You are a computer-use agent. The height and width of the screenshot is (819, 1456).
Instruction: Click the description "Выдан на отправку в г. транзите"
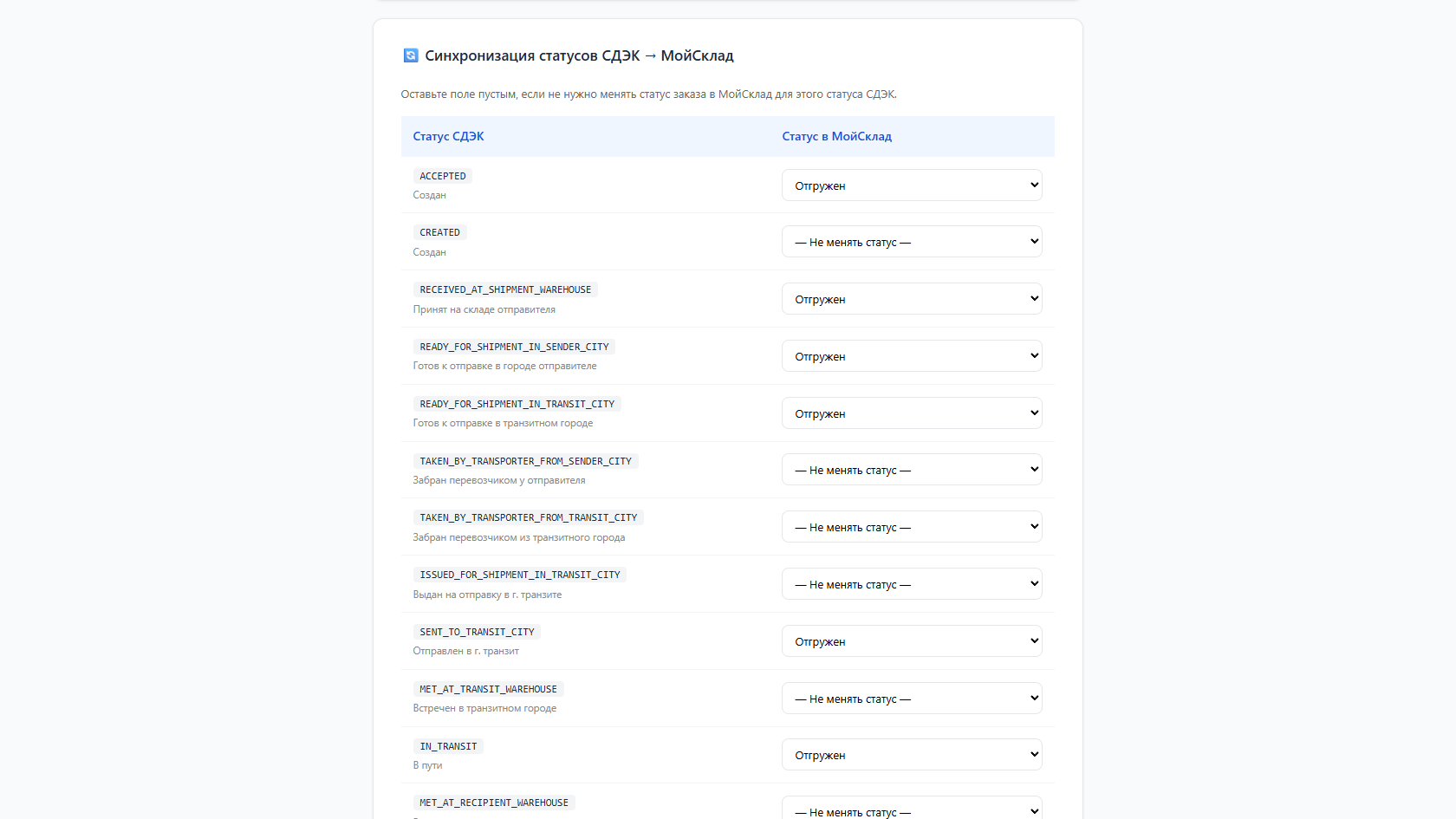pyautogui.click(x=487, y=595)
